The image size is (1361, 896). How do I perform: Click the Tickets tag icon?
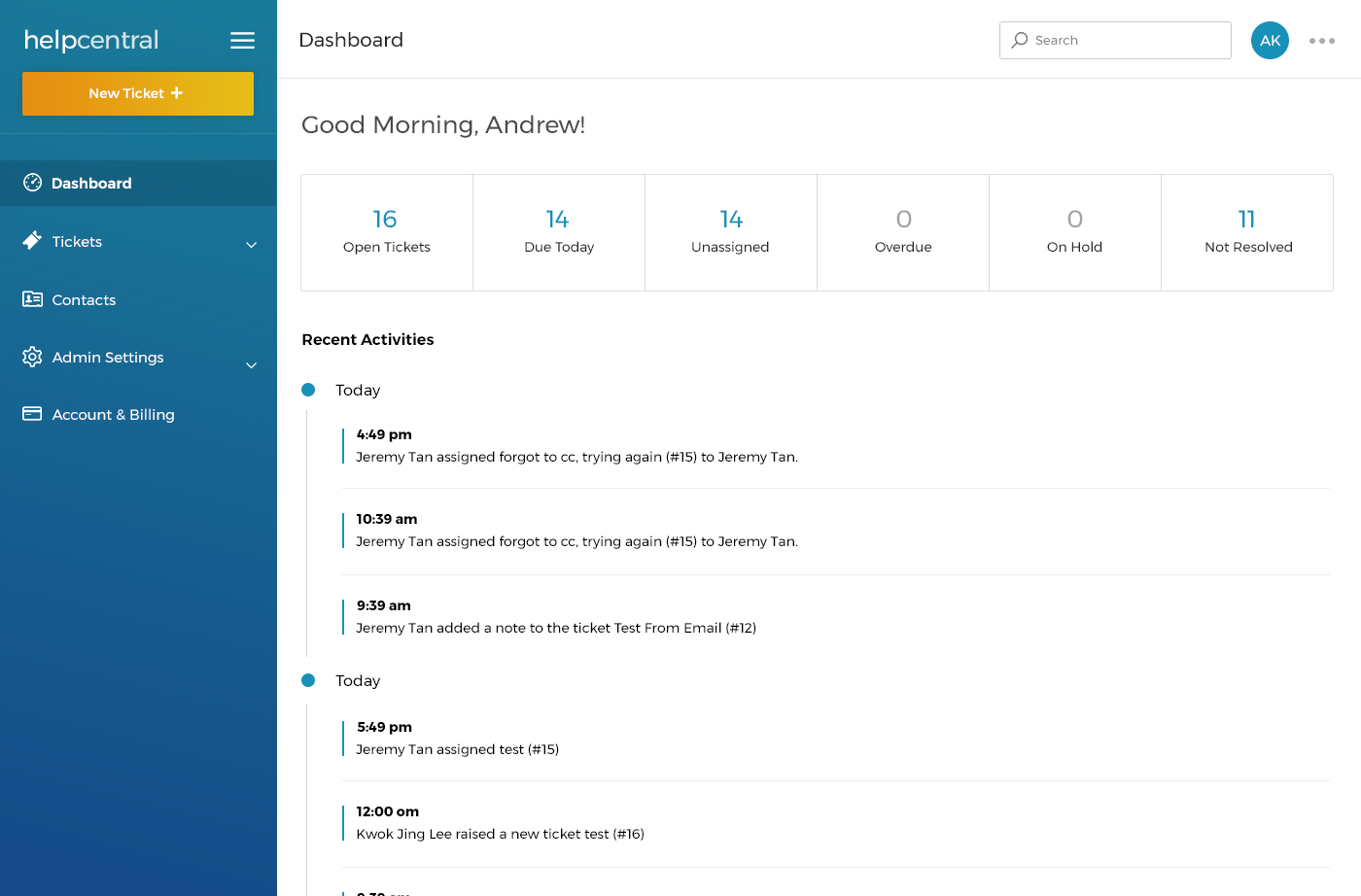[x=32, y=240]
